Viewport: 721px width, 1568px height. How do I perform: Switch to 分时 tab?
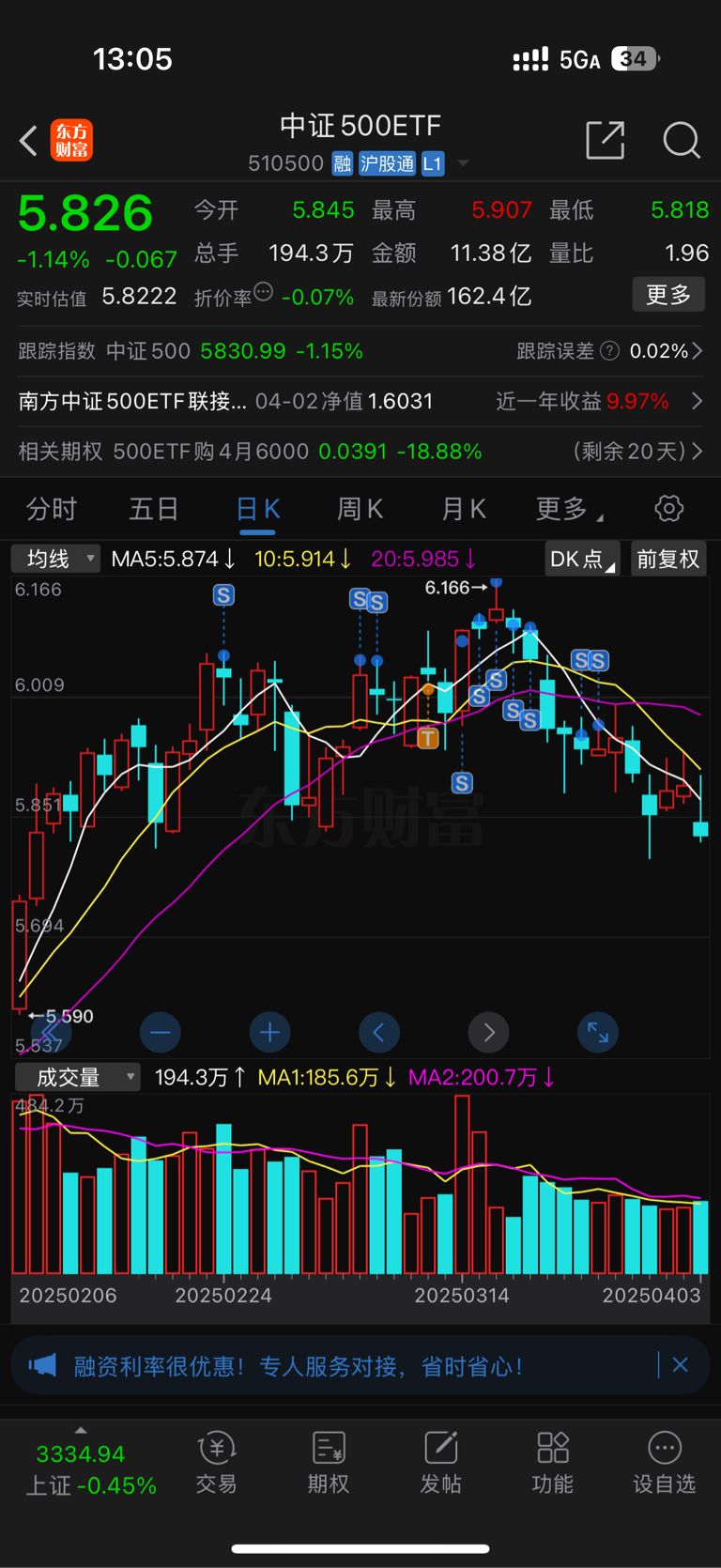coord(51,509)
